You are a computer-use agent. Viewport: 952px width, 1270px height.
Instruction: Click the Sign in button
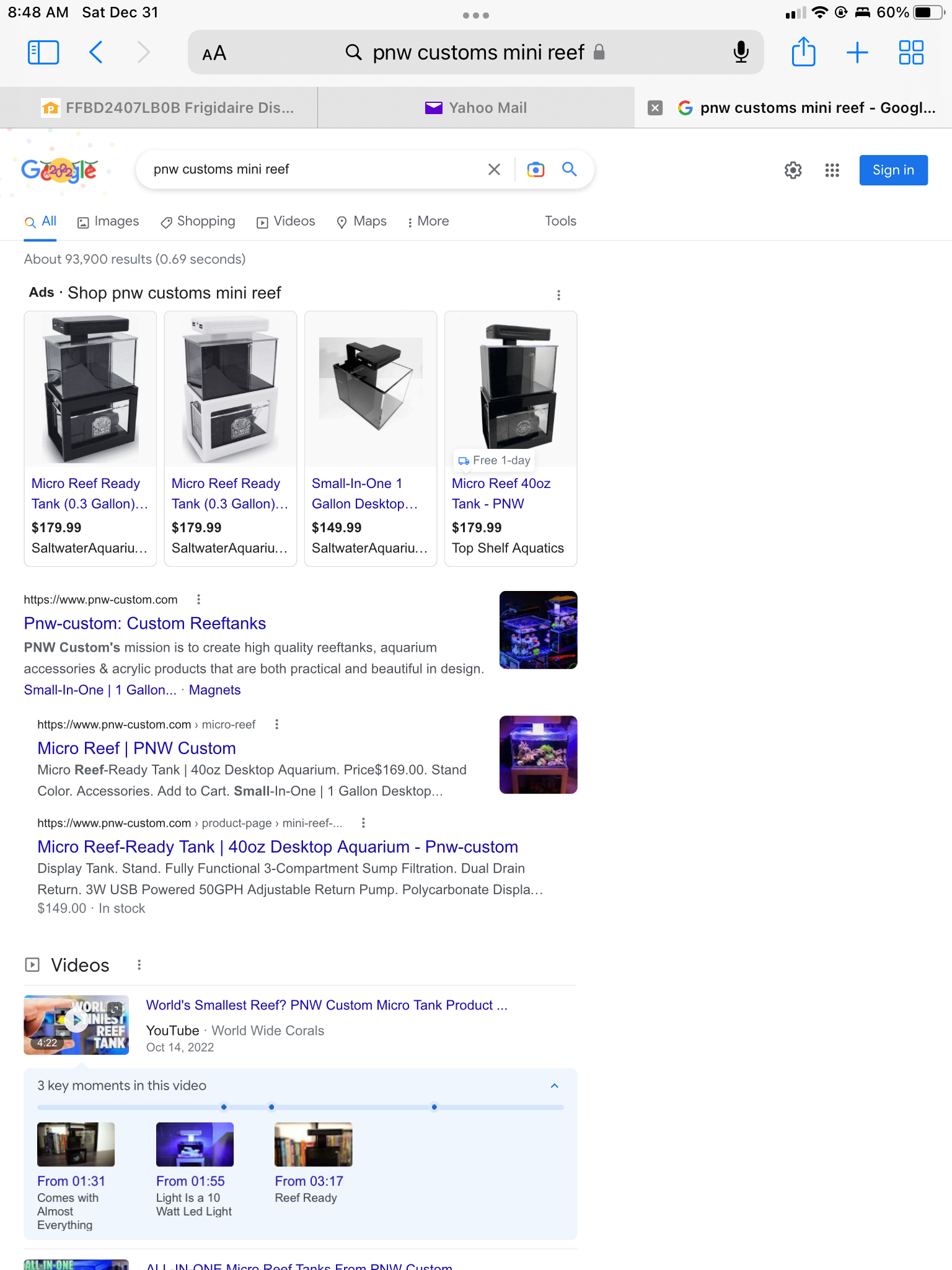(x=892, y=170)
